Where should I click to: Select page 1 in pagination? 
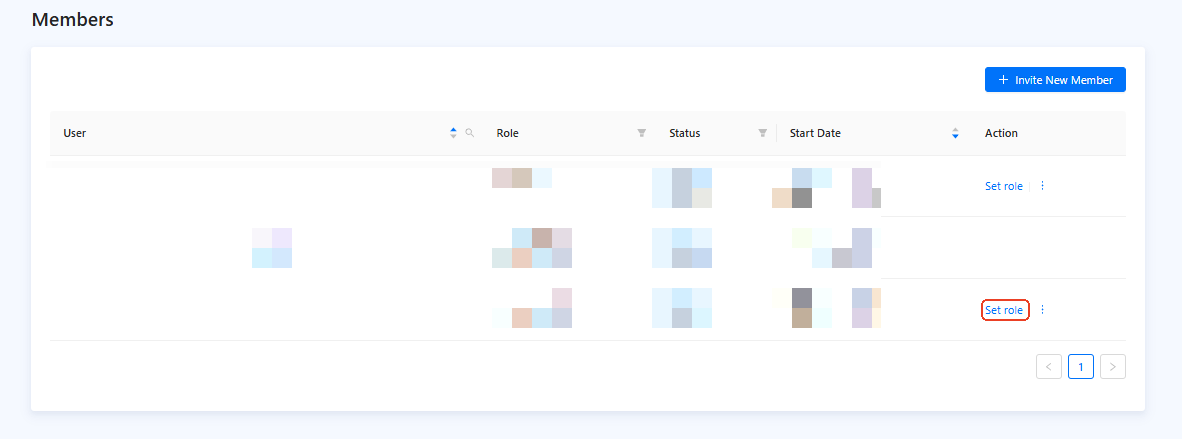coord(1081,367)
